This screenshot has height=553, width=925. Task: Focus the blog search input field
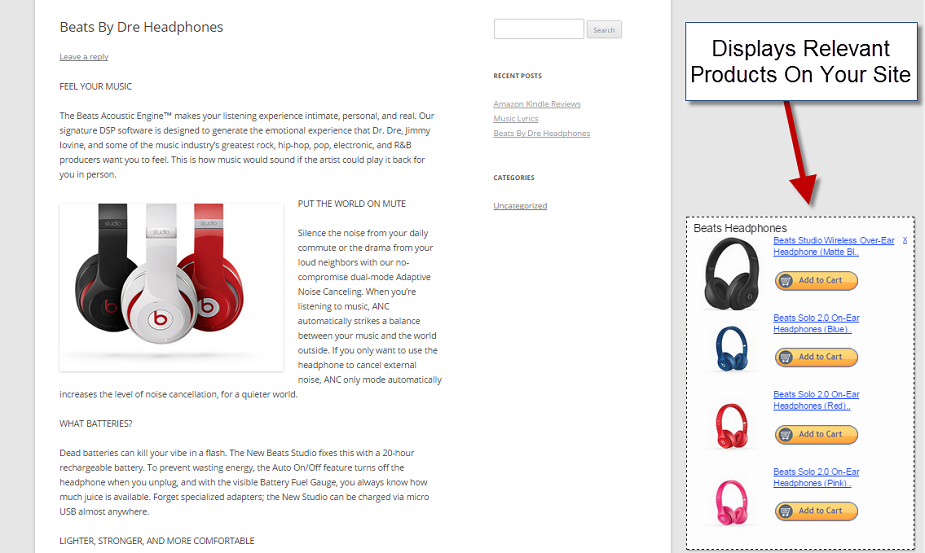click(539, 29)
